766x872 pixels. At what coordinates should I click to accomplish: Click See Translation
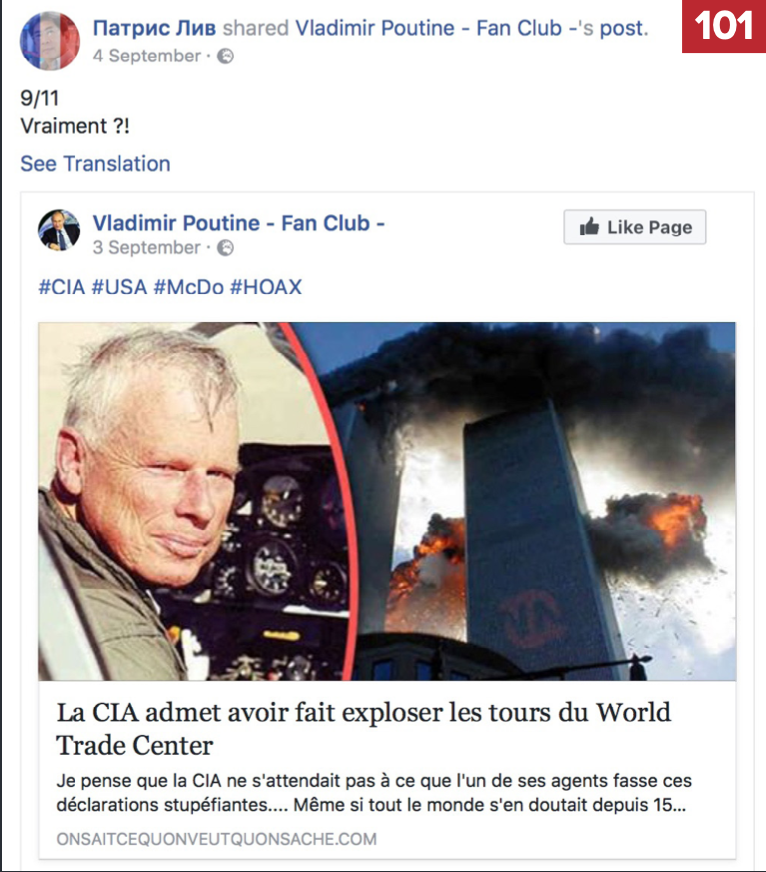(95, 164)
